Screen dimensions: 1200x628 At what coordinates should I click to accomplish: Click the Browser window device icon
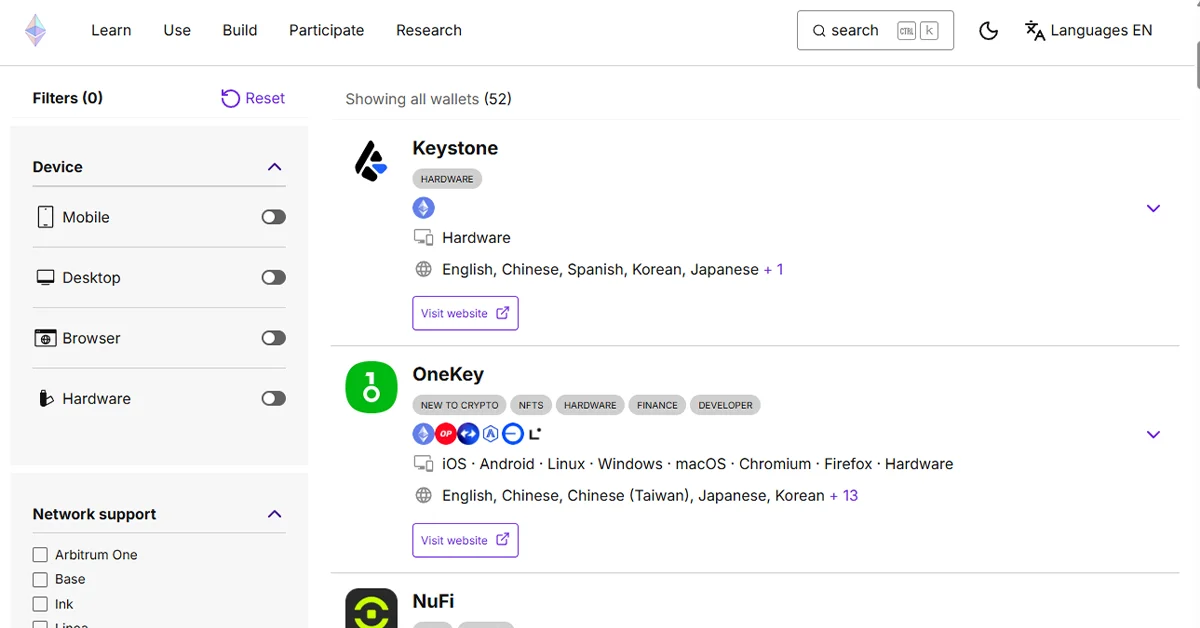point(45,338)
